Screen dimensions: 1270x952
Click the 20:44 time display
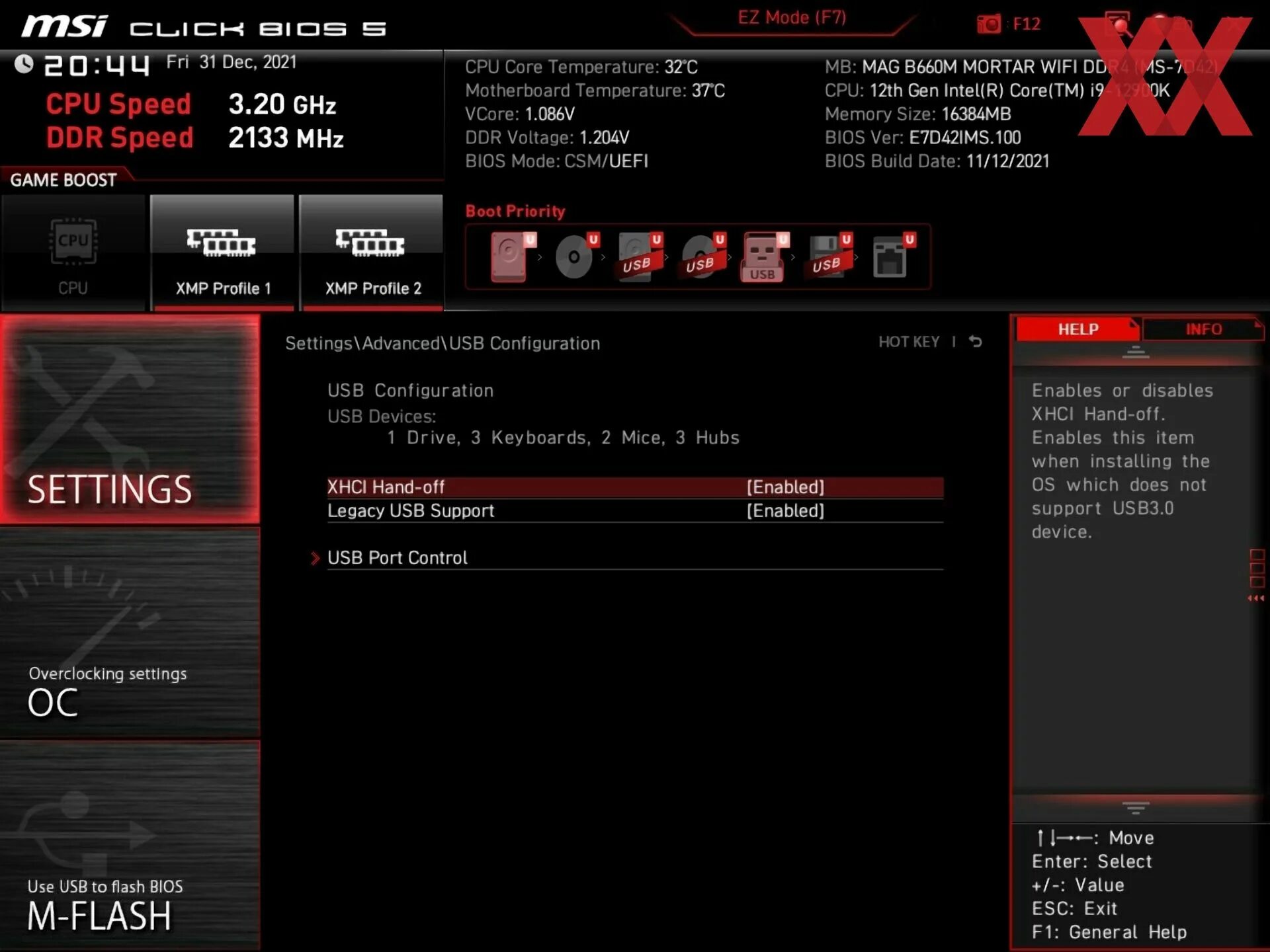(x=97, y=65)
